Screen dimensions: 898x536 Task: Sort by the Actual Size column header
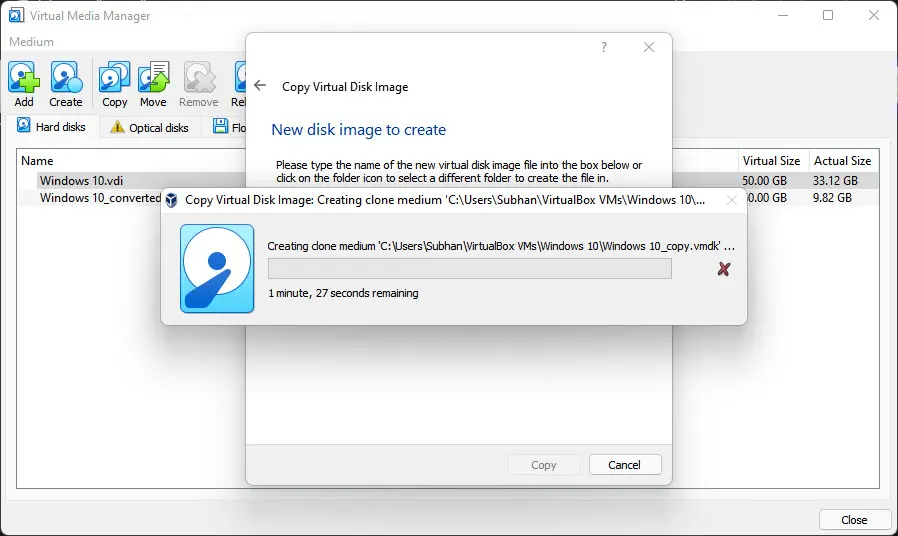coord(842,161)
